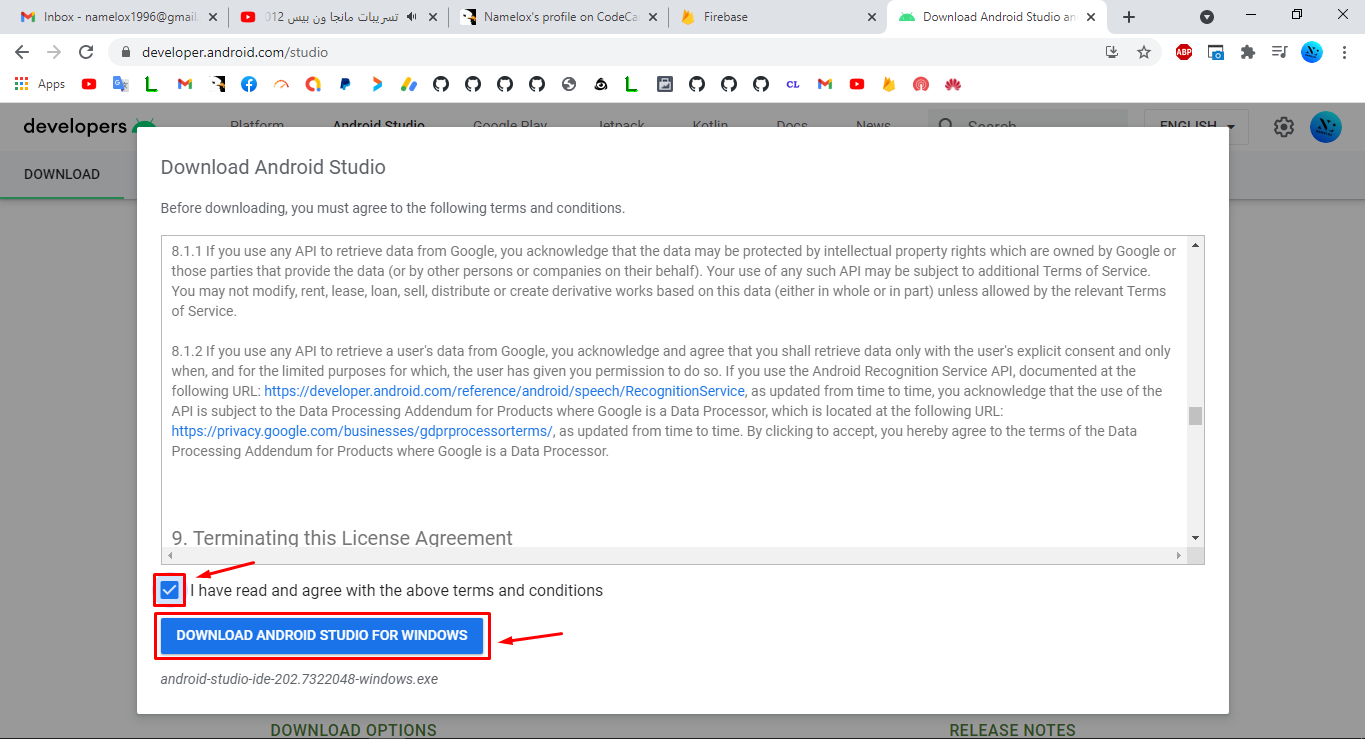Click the developers site account avatar
The width and height of the screenshot is (1365, 739).
pyautogui.click(x=1326, y=127)
